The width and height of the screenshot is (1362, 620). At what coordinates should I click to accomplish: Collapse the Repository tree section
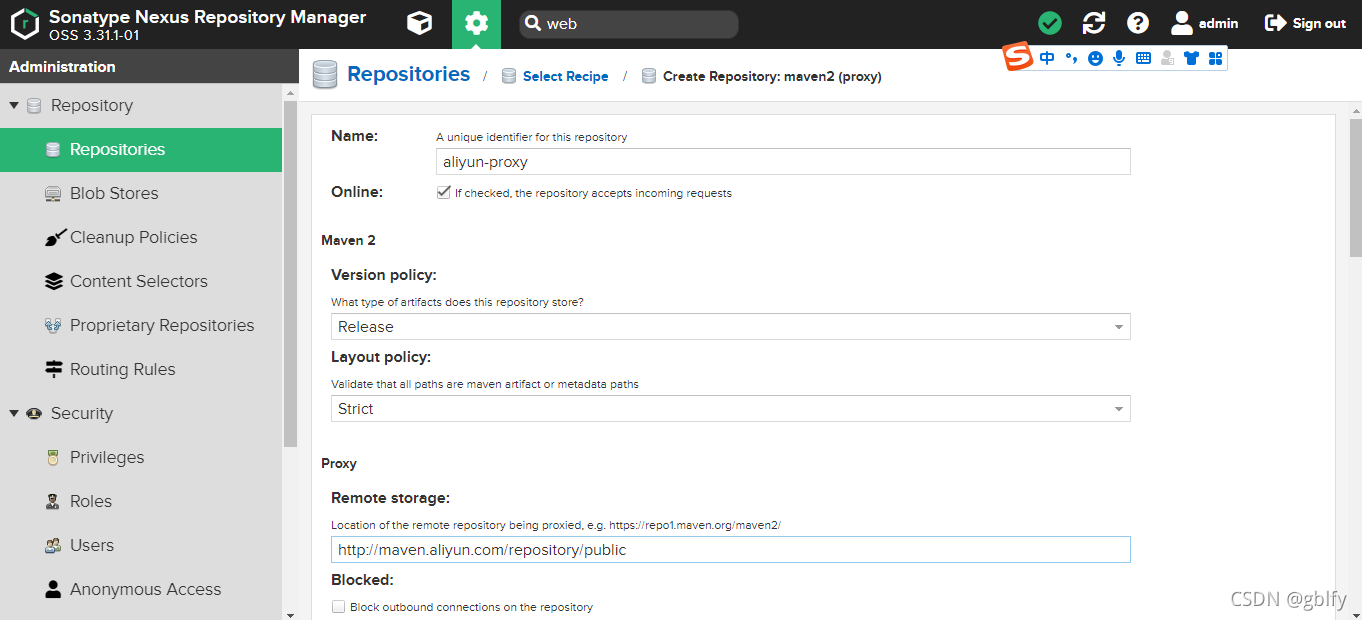(x=14, y=105)
